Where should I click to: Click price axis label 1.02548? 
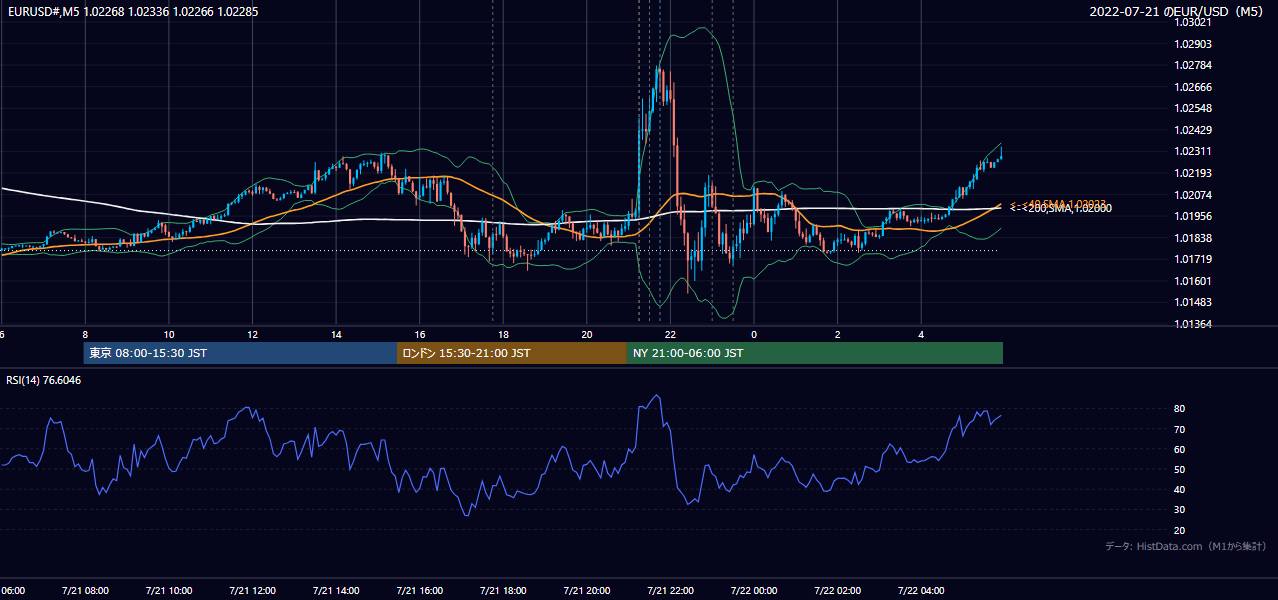(x=1193, y=109)
